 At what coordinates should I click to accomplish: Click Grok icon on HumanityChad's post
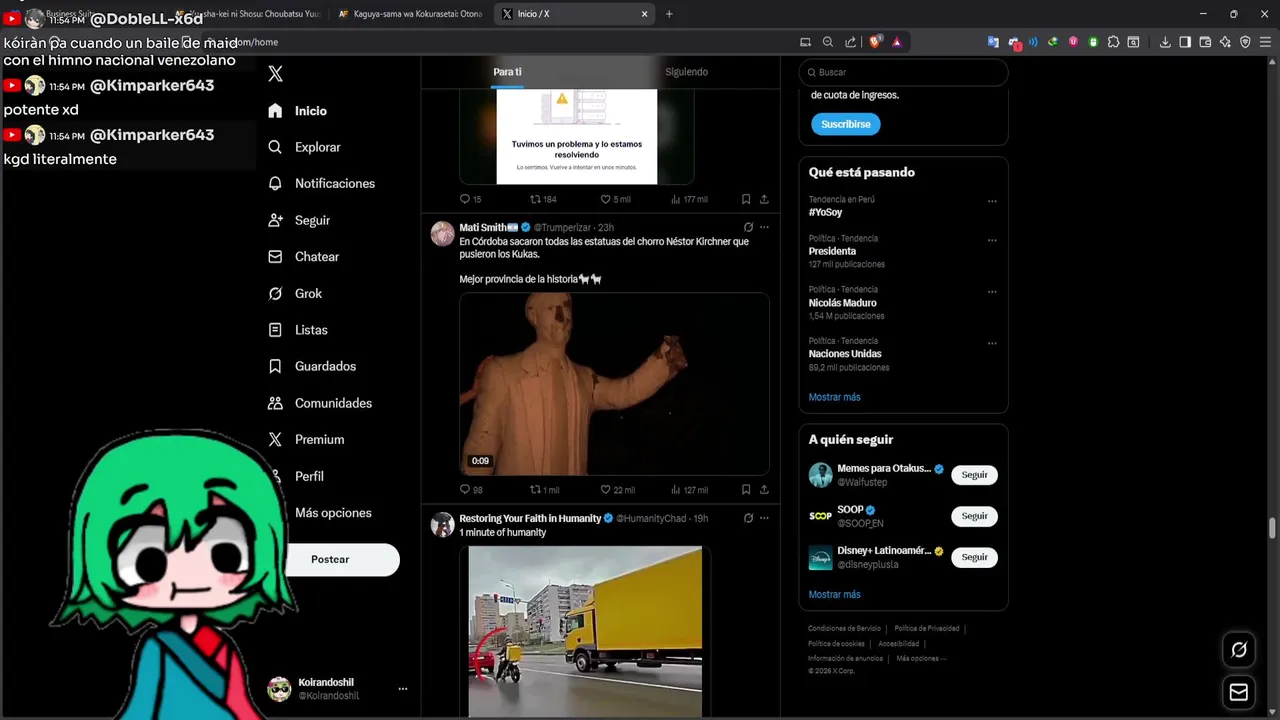pyautogui.click(x=748, y=518)
